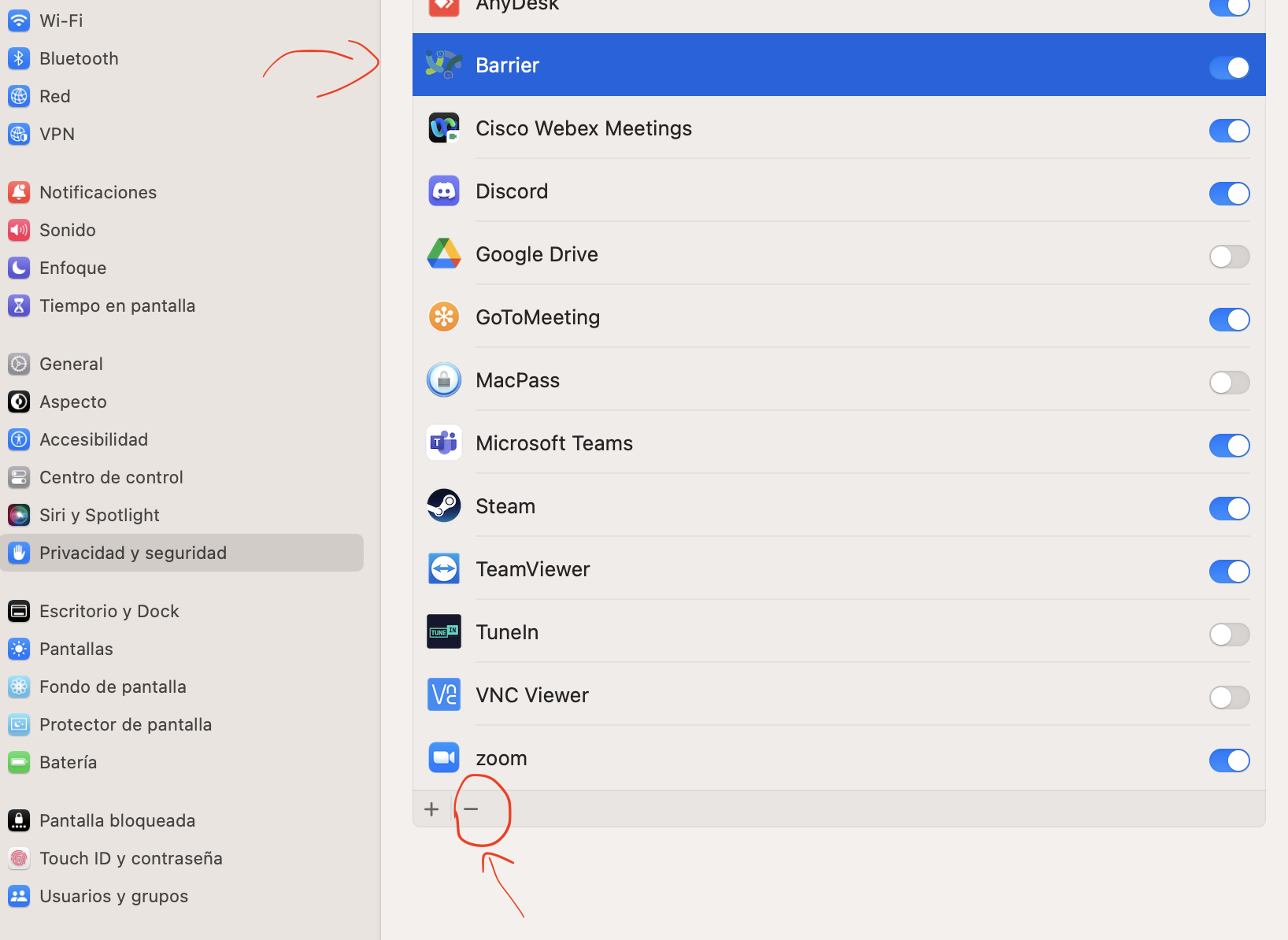
Task: Click the Centro de control icon
Action: tap(19, 477)
